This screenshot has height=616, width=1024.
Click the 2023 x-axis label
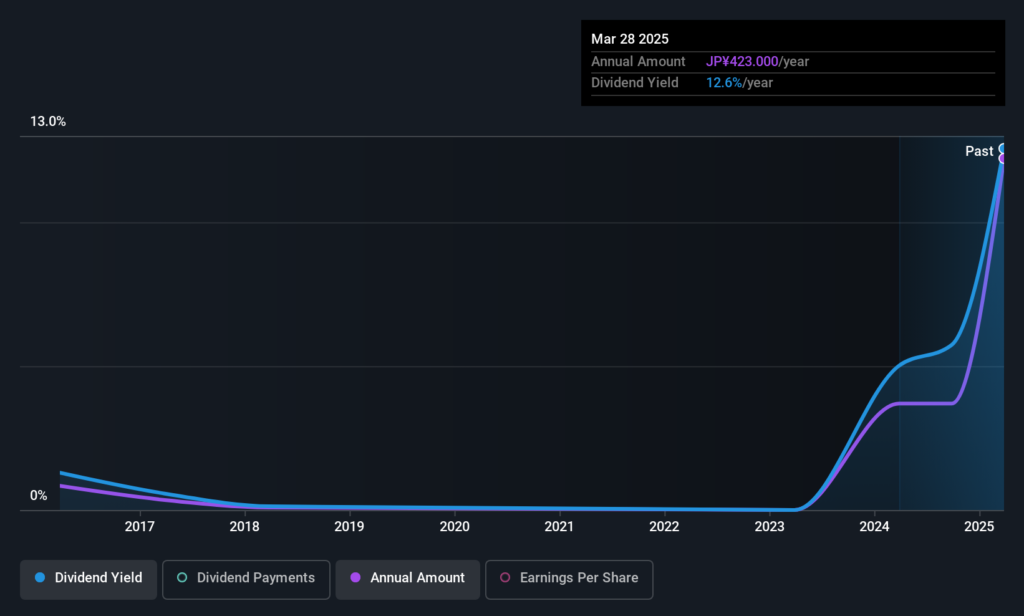[769, 527]
